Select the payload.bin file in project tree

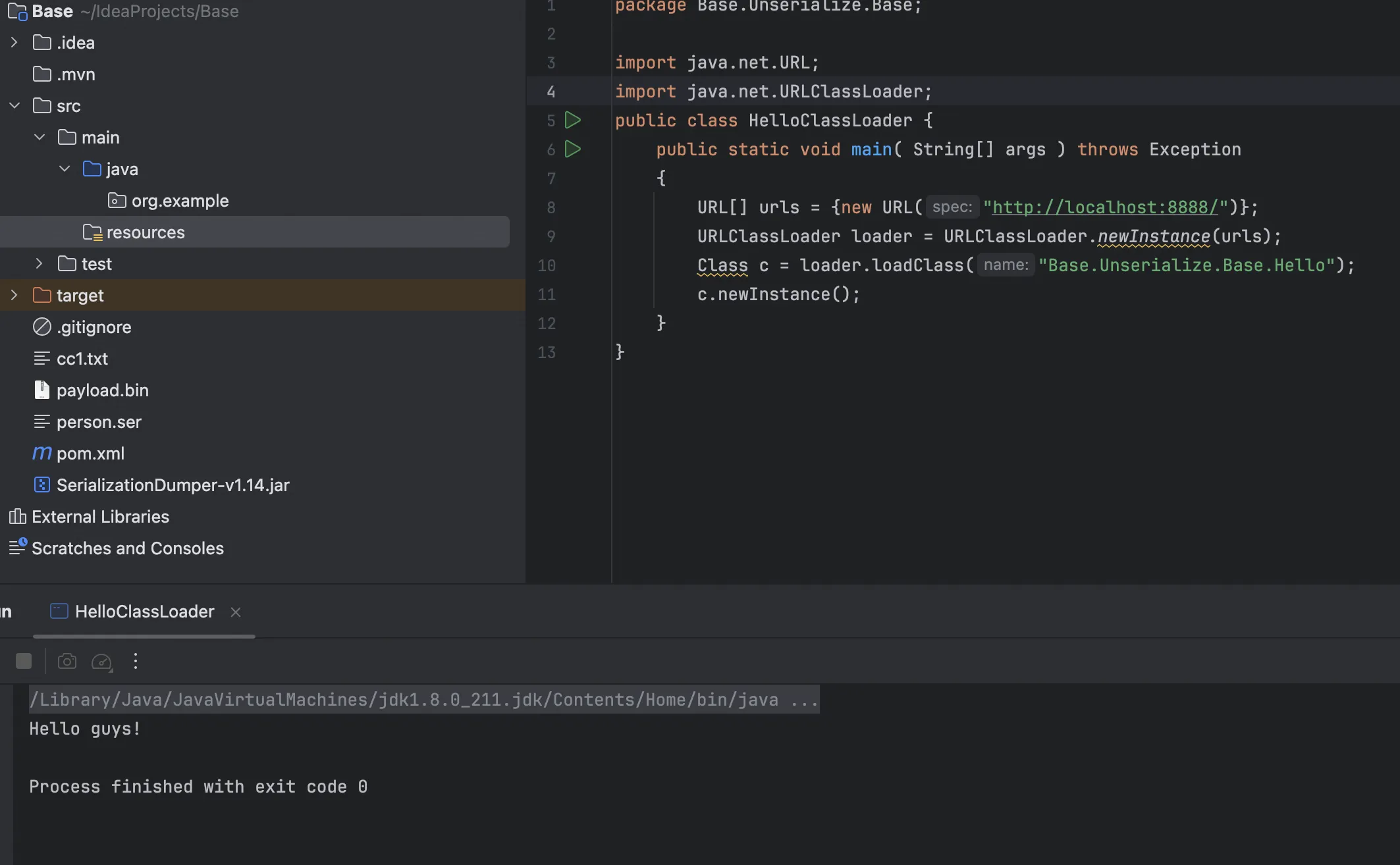pos(102,390)
